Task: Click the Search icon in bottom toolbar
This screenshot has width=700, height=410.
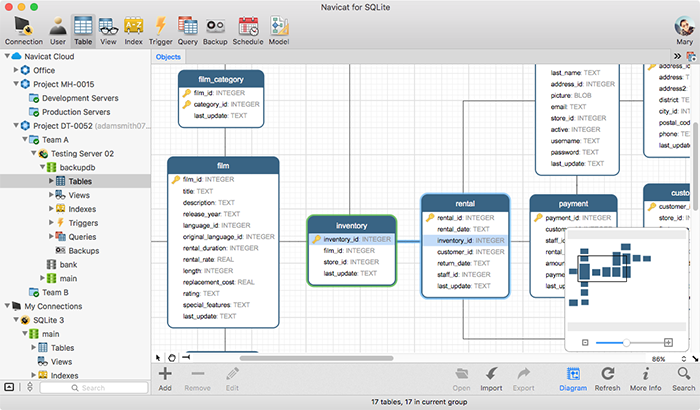Action: click(683, 379)
